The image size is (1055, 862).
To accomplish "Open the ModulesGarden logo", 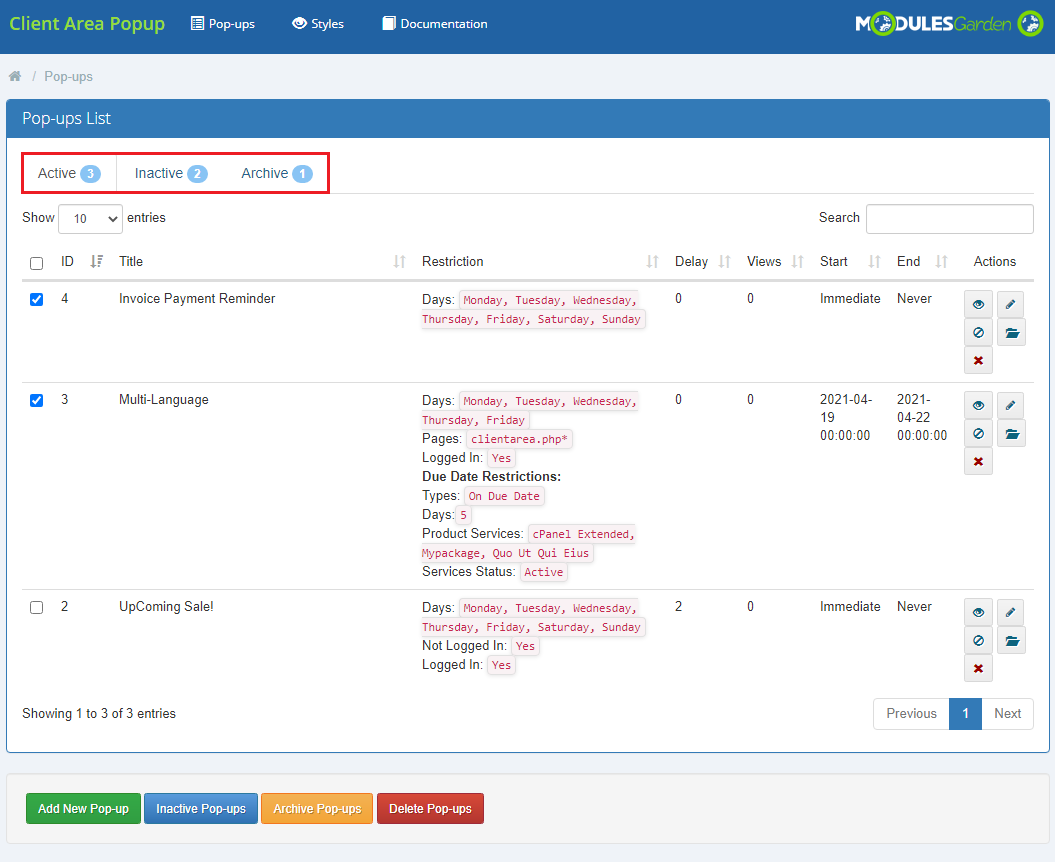I will [949, 24].
